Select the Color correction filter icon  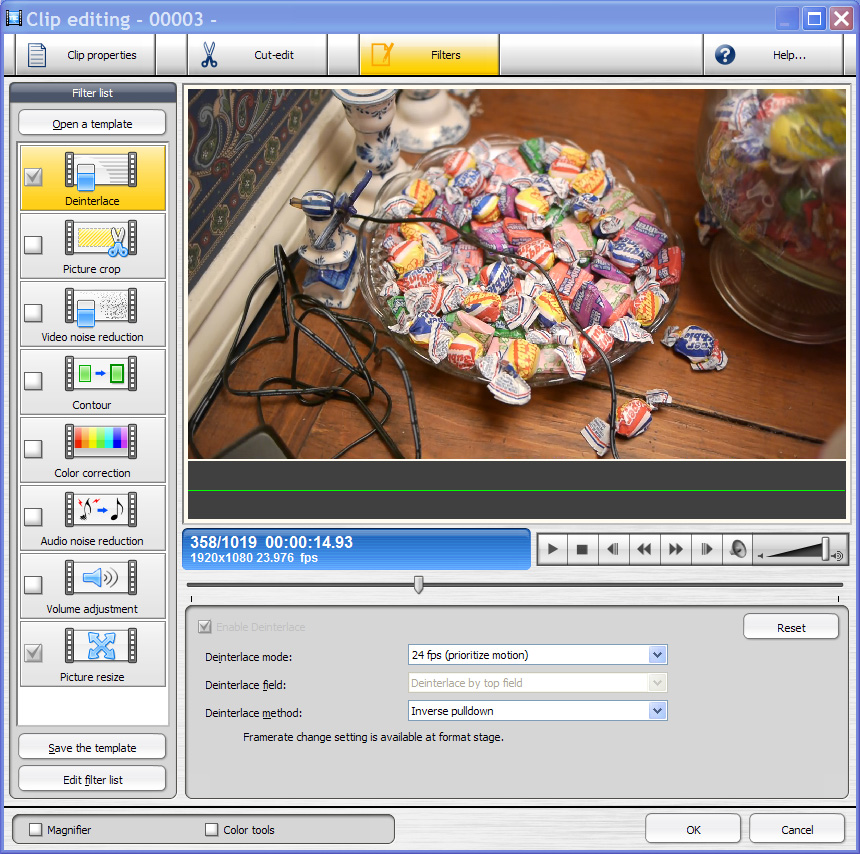coord(101,442)
